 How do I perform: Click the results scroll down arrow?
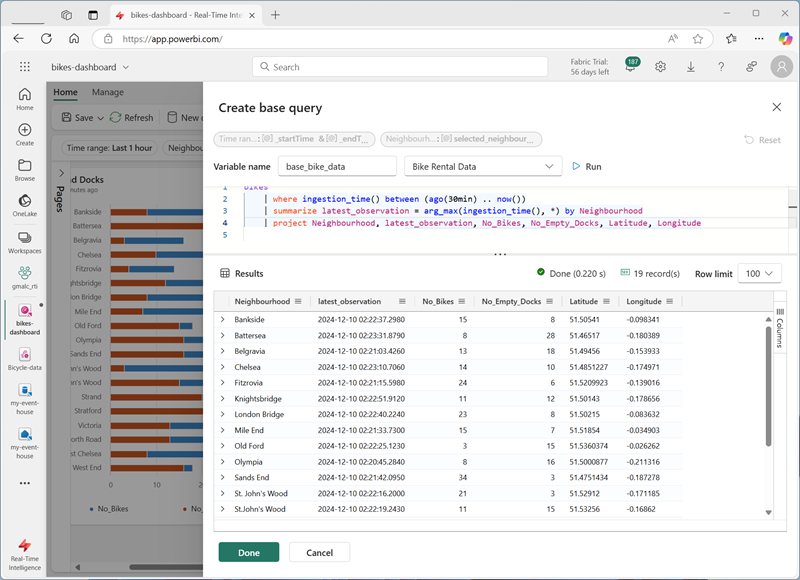768,513
